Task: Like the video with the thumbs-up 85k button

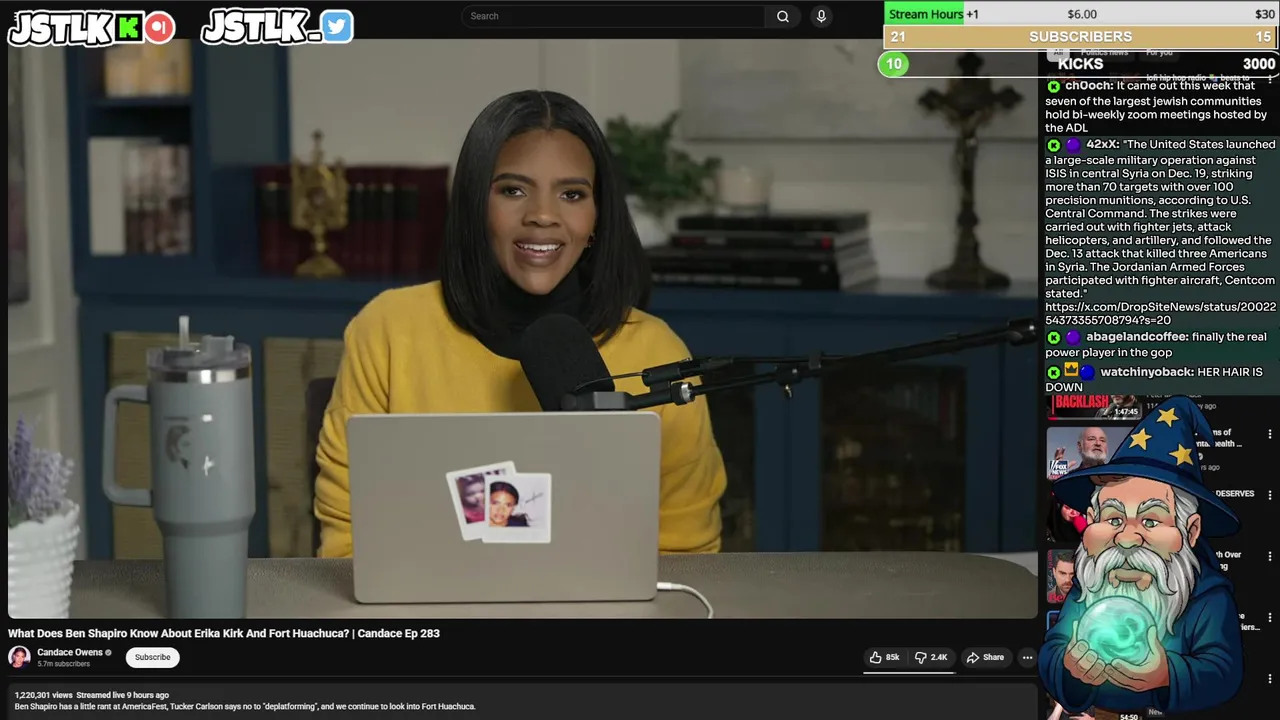Action: coord(885,657)
